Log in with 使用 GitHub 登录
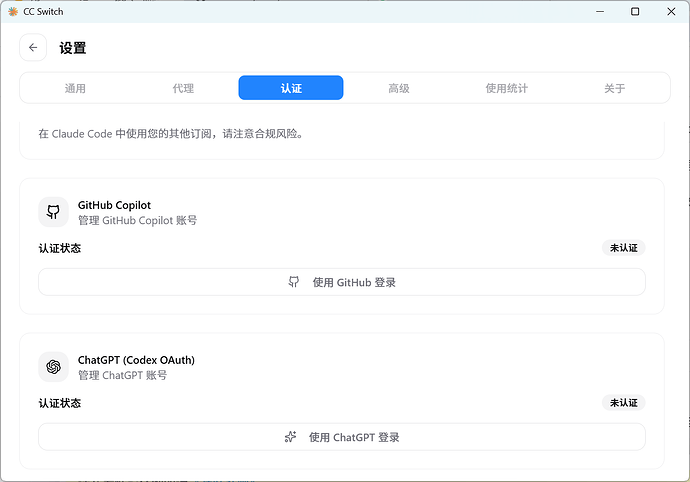Viewport: 690px width, 482px height. pos(342,282)
